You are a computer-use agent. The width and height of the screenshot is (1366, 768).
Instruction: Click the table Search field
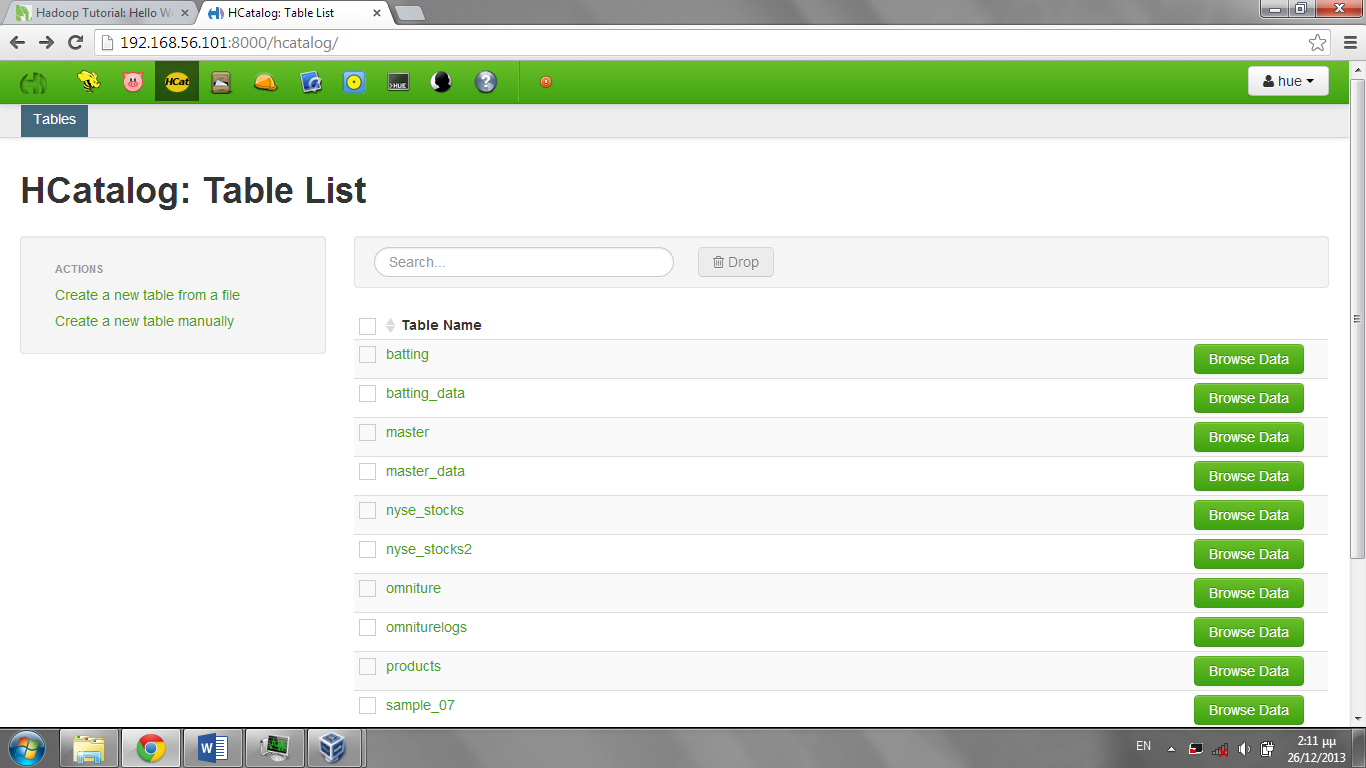point(524,262)
